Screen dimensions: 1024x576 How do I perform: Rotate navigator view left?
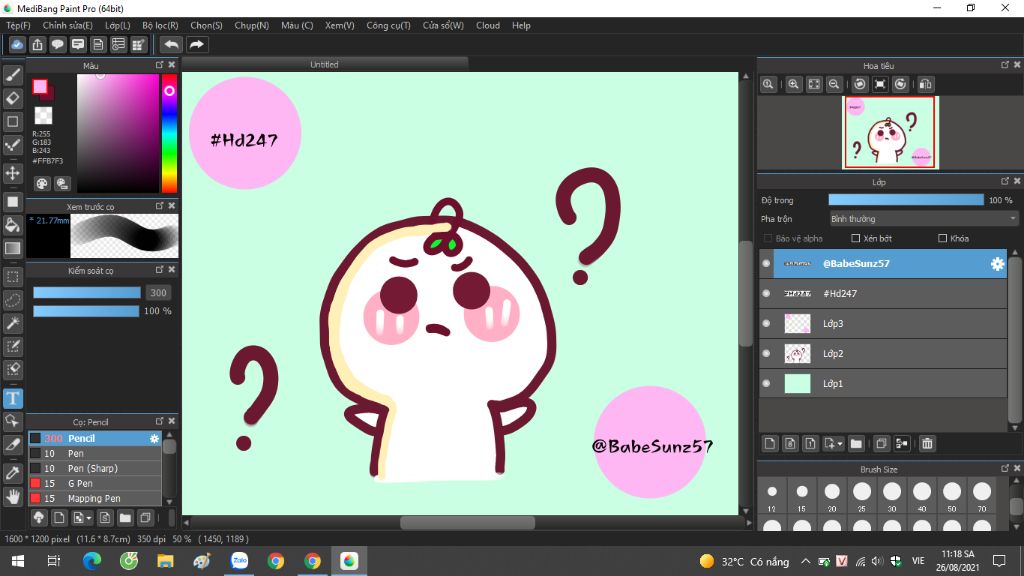pos(860,84)
